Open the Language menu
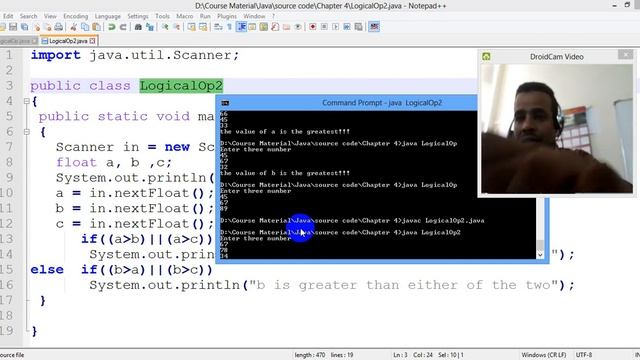The height and width of the screenshot is (360, 640). [x=108, y=16]
